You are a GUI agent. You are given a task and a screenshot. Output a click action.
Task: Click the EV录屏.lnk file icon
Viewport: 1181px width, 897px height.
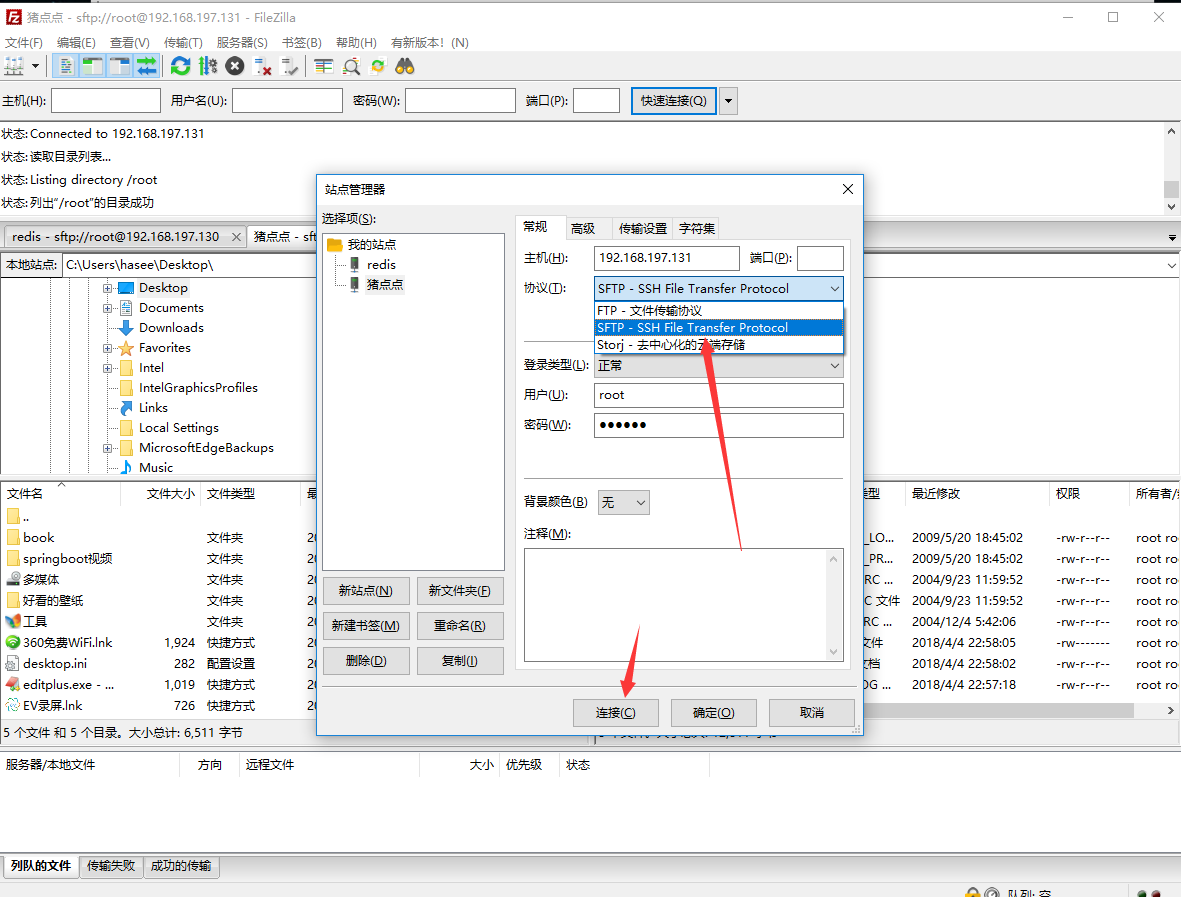(x=13, y=706)
